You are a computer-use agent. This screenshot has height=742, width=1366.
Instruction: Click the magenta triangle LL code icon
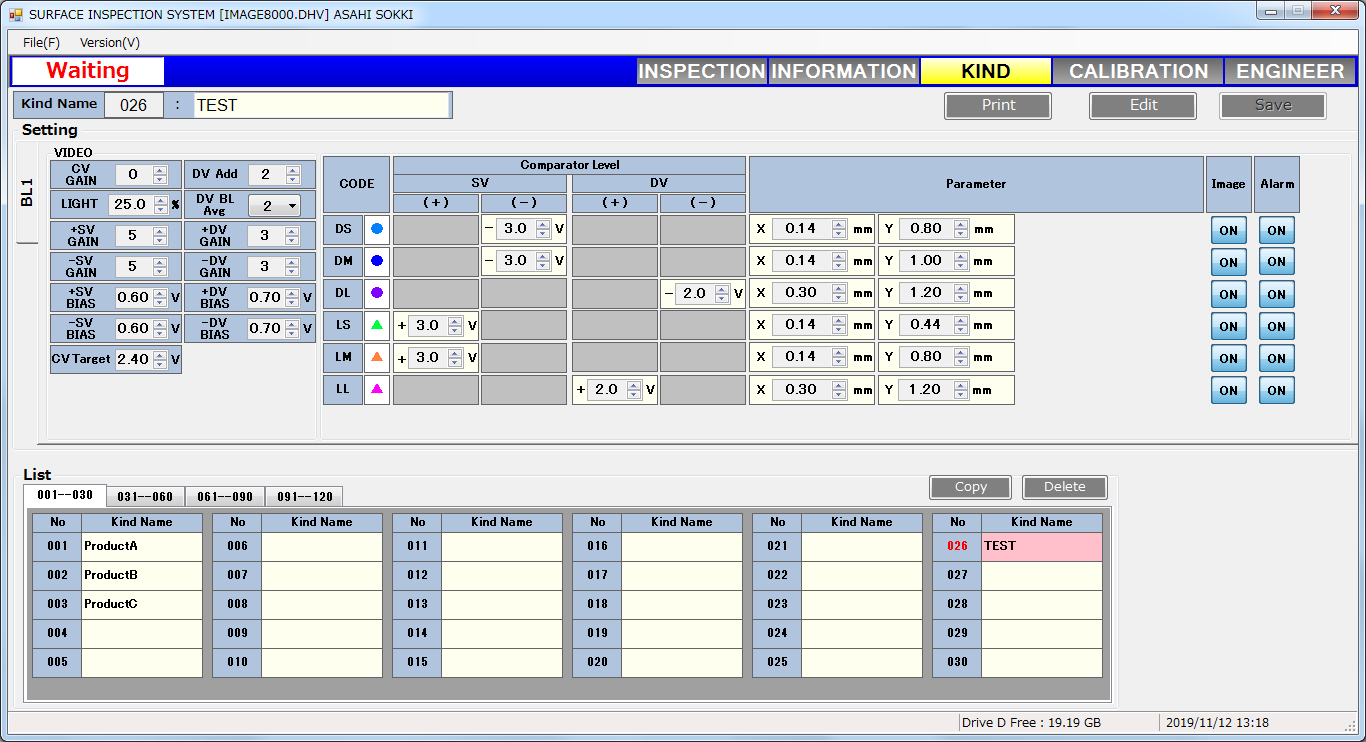pos(376,389)
